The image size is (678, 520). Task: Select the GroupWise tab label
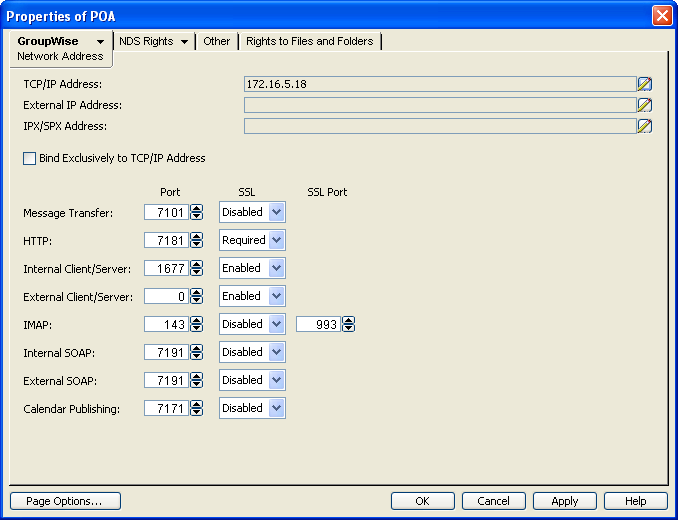(x=48, y=41)
